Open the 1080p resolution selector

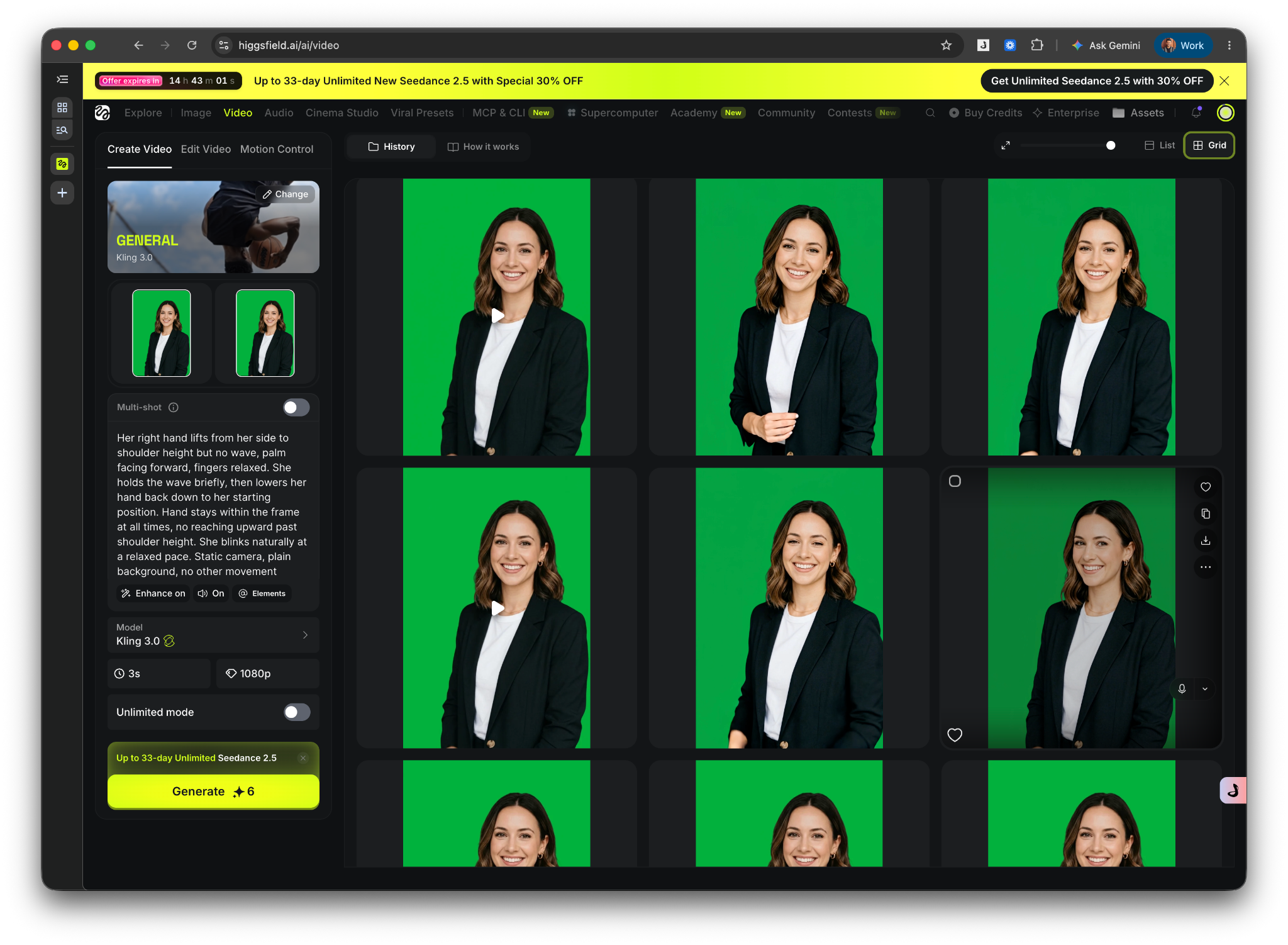point(268,674)
